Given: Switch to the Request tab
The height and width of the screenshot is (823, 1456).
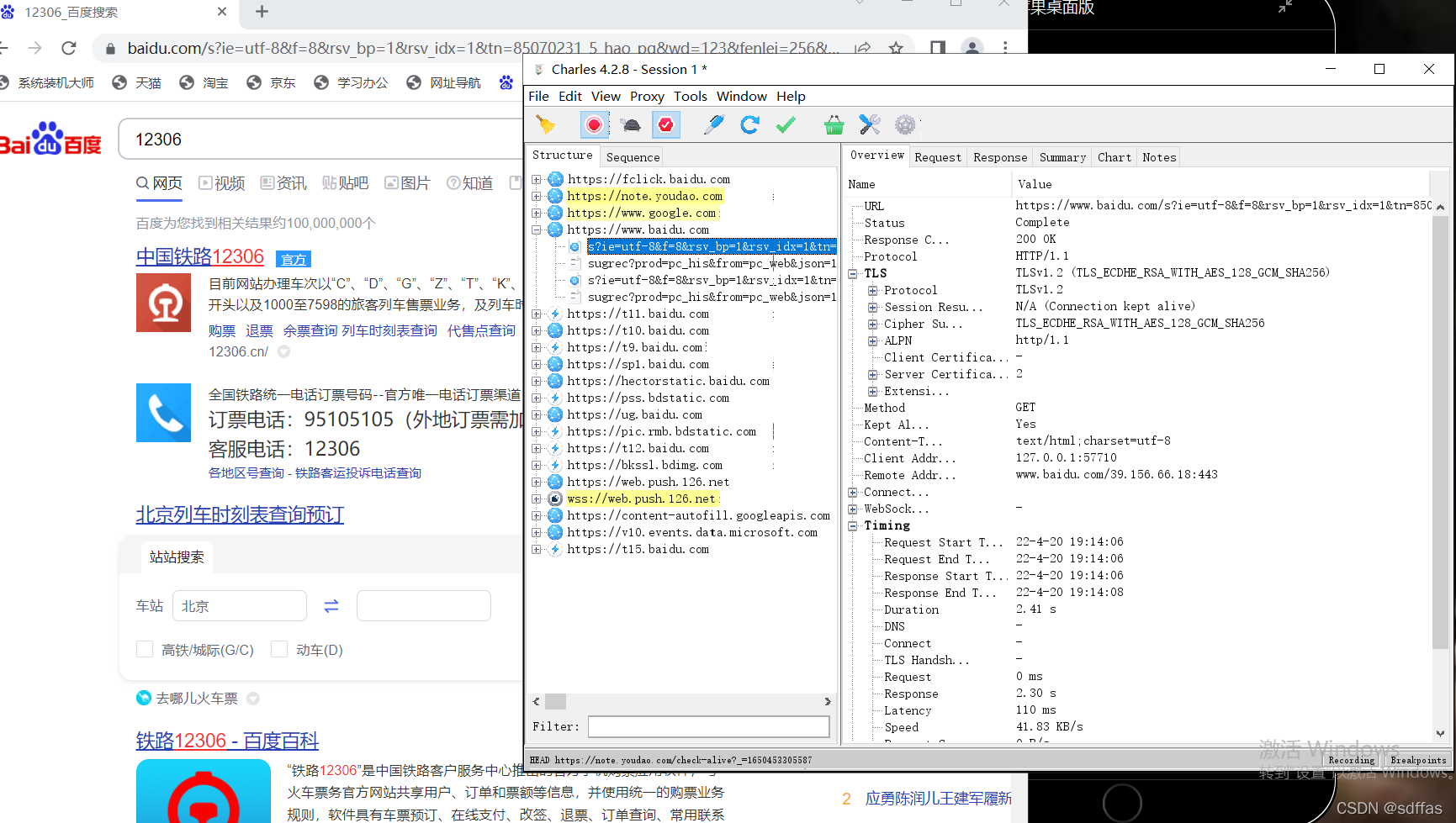Looking at the screenshot, I should (x=938, y=157).
